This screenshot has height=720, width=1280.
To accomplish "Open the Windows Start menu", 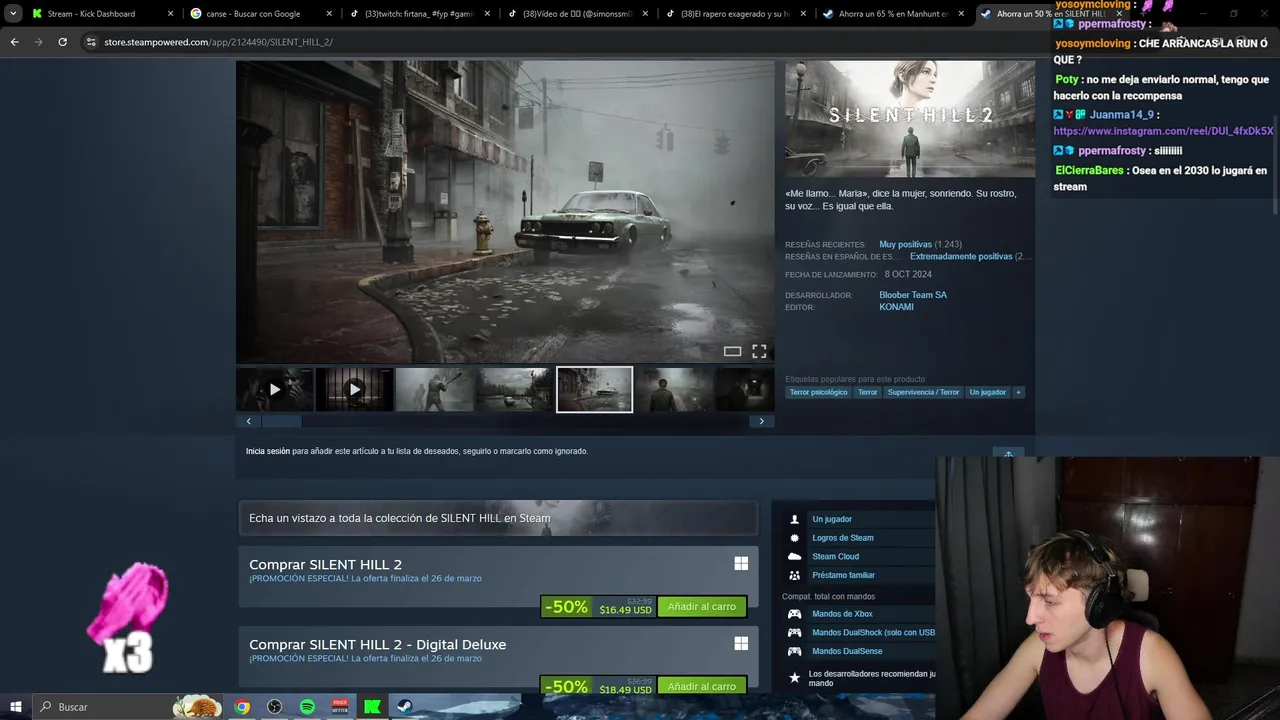I will 16,707.
